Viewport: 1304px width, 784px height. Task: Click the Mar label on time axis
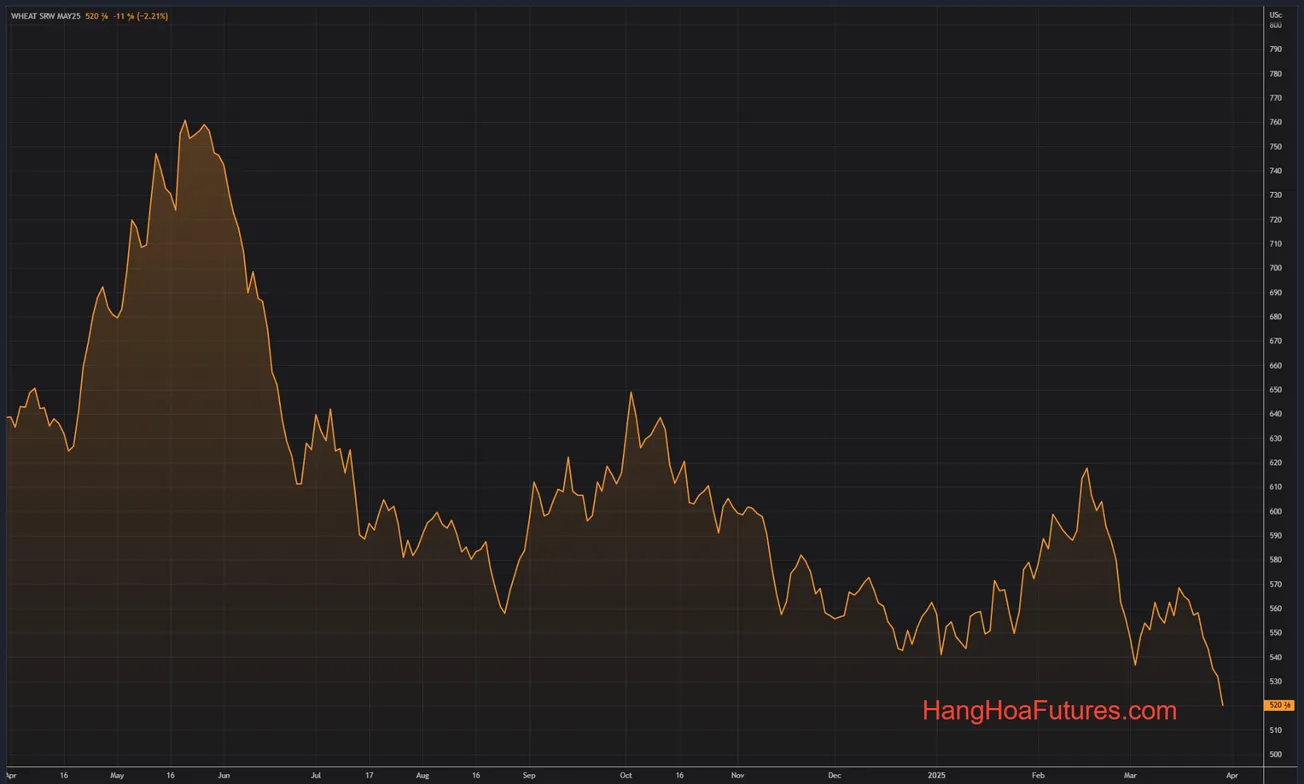(x=1130, y=775)
